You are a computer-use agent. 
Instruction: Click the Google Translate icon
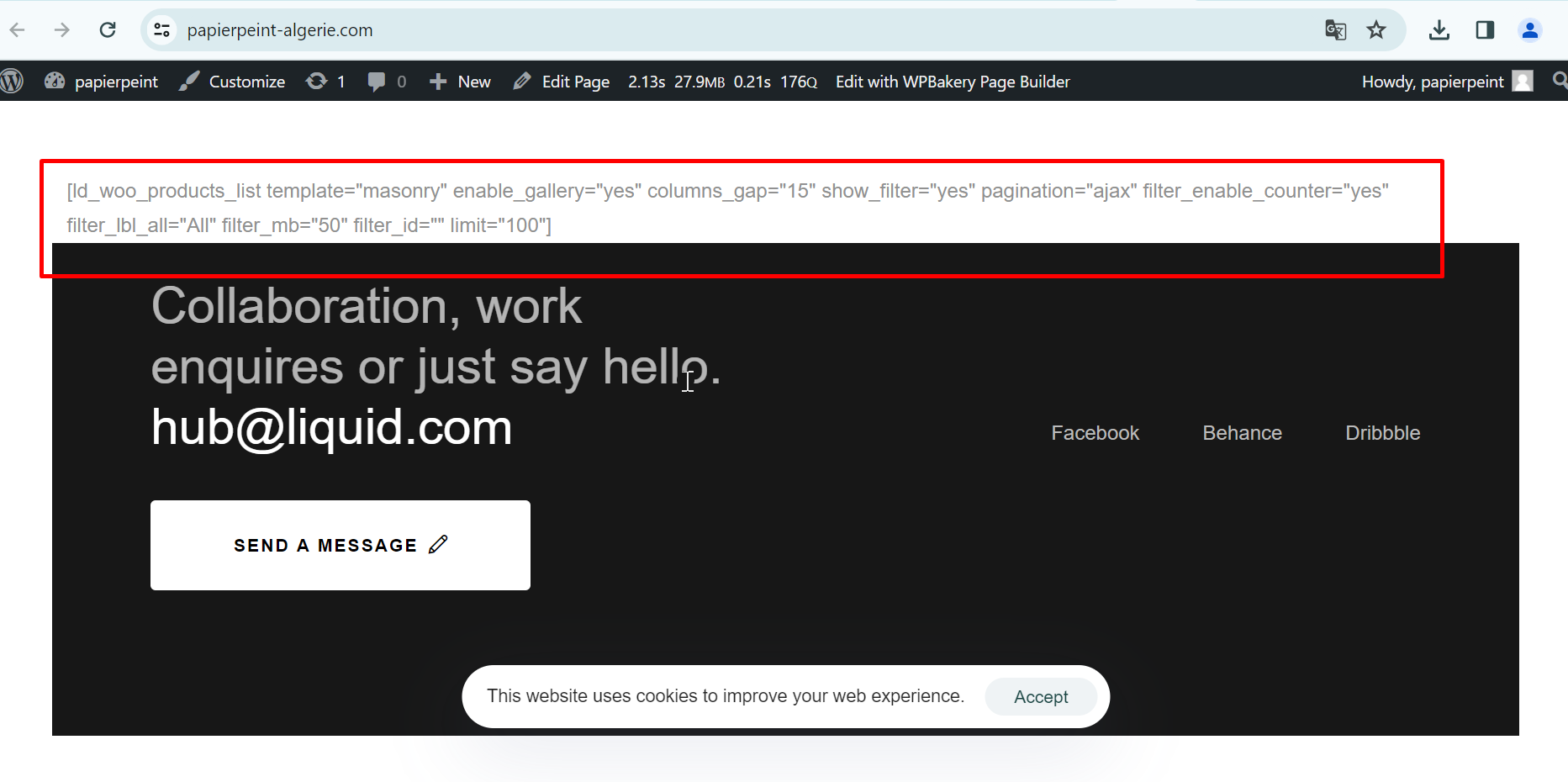click(x=1335, y=30)
